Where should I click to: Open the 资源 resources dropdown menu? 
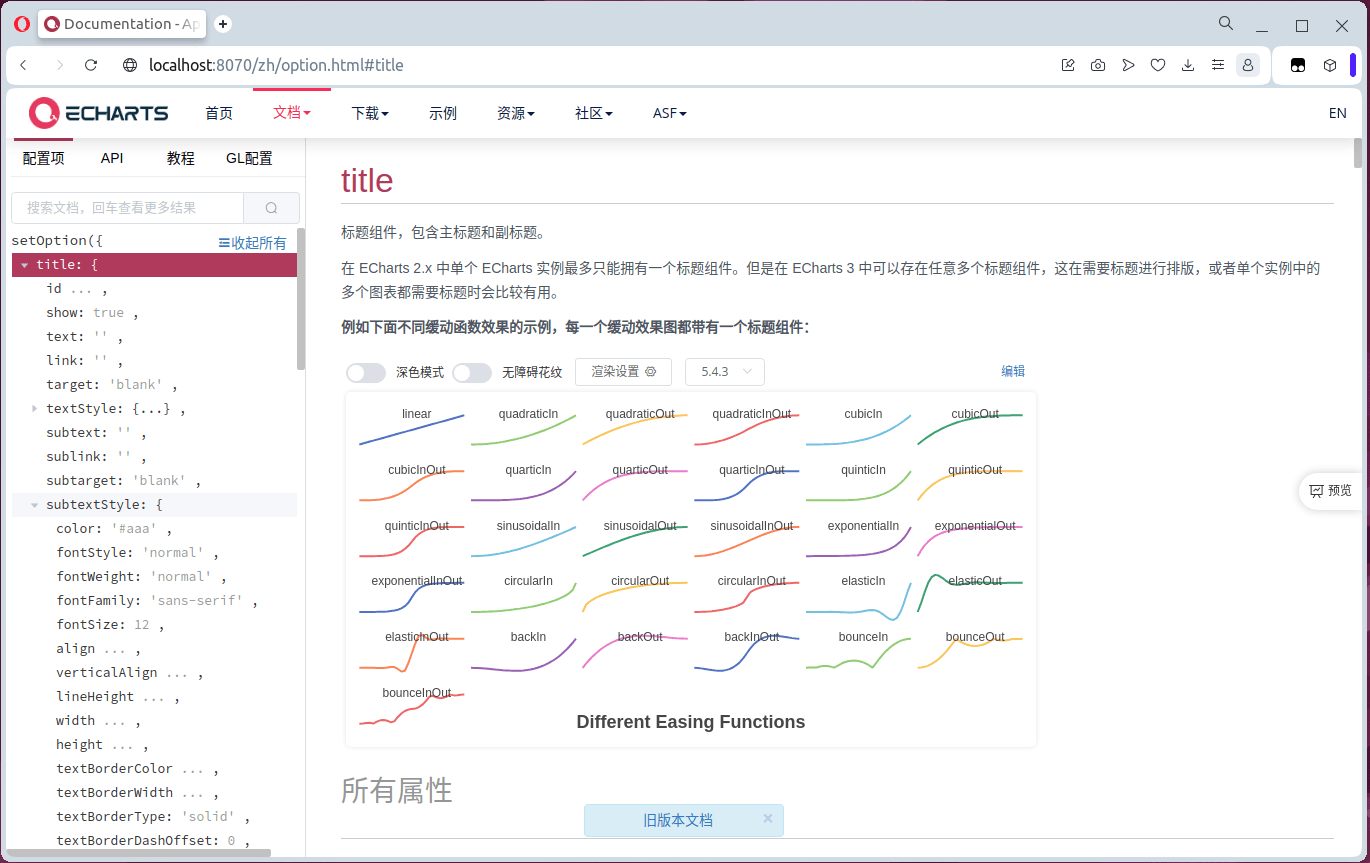[516, 113]
